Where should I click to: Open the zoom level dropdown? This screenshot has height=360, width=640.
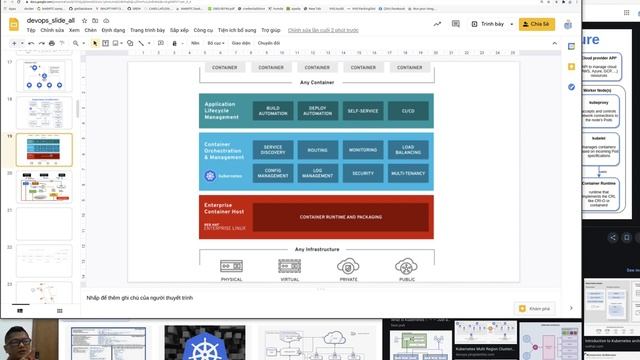coord(84,43)
